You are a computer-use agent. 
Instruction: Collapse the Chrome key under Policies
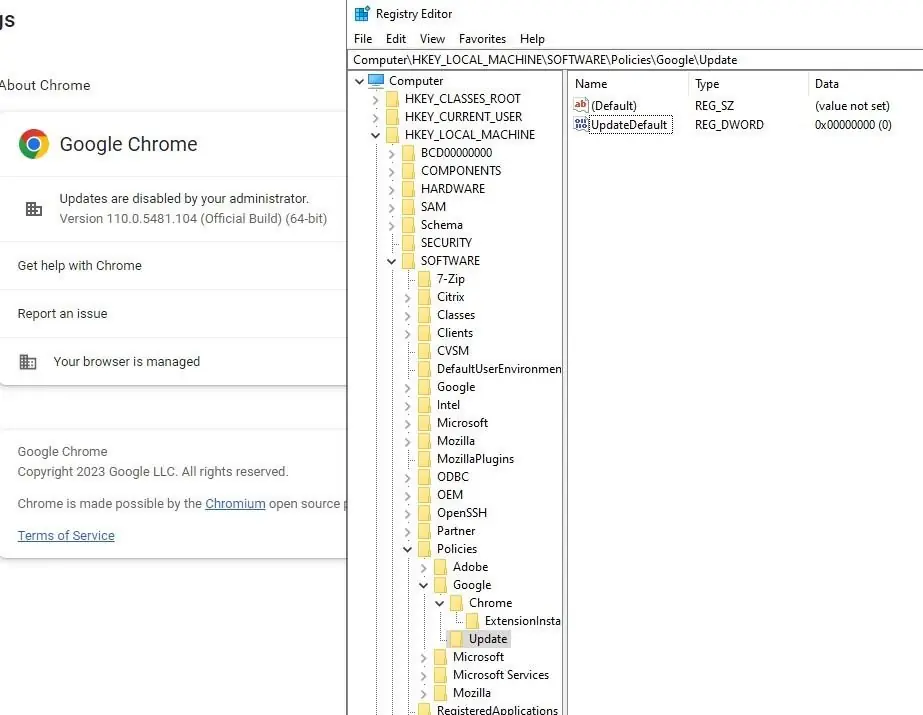pos(439,604)
